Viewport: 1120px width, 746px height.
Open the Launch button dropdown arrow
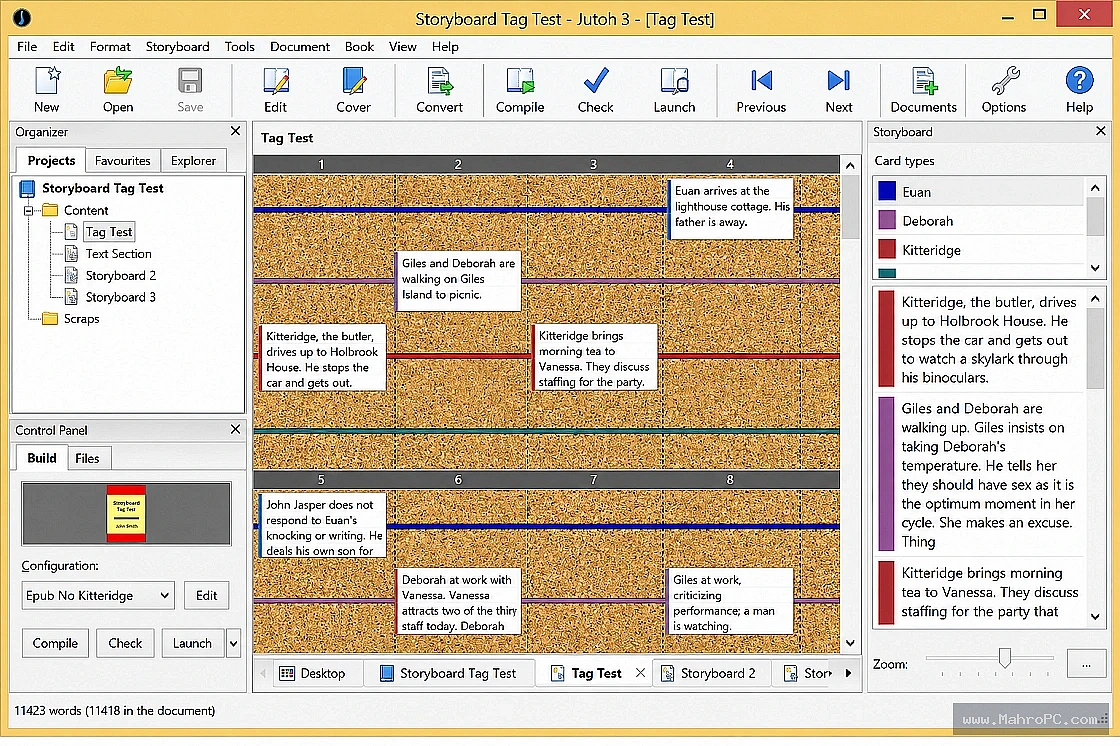point(233,643)
